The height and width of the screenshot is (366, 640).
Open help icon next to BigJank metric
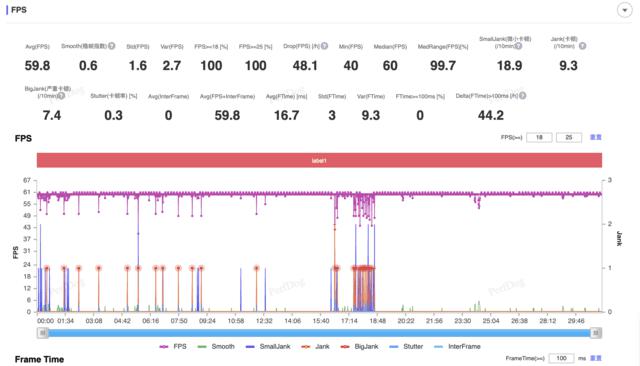tap(61, 96)
